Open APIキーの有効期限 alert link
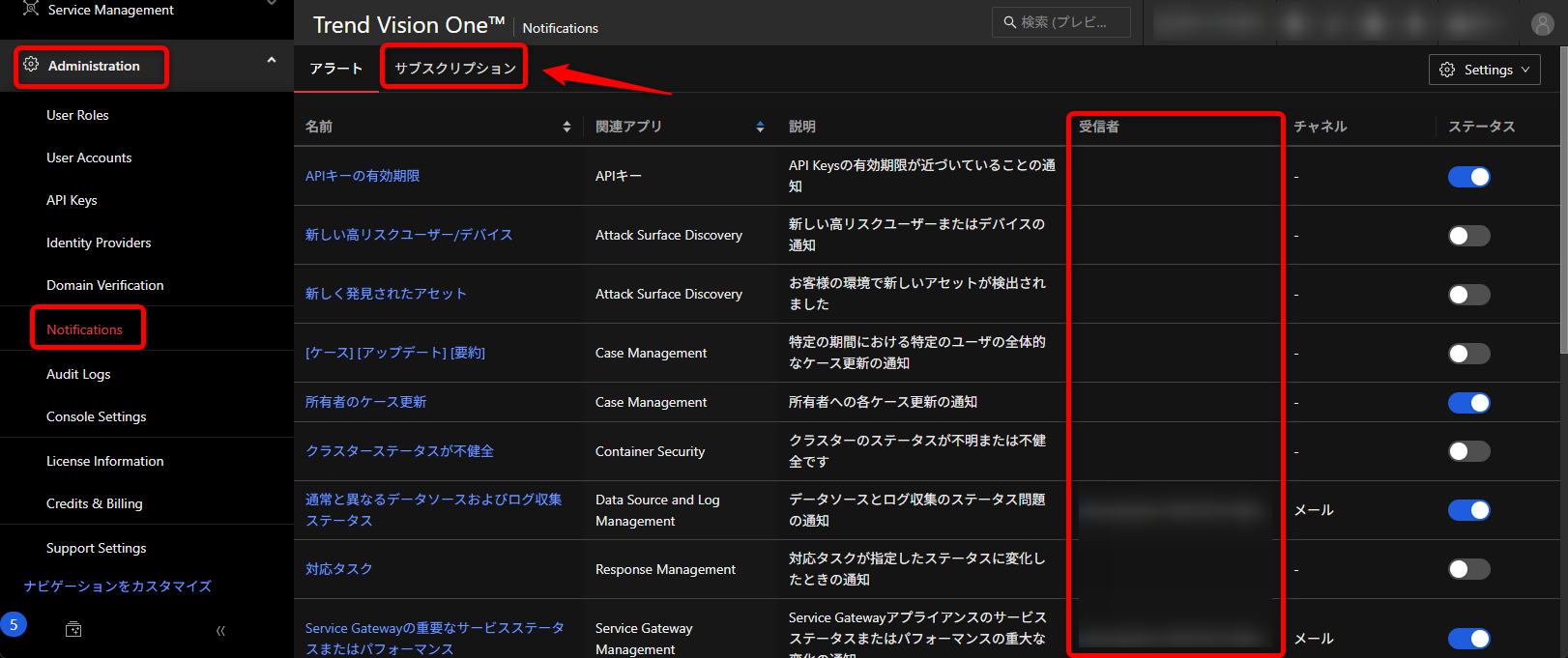The height and width of the screenshot is (658, 1568). [363, 176]
